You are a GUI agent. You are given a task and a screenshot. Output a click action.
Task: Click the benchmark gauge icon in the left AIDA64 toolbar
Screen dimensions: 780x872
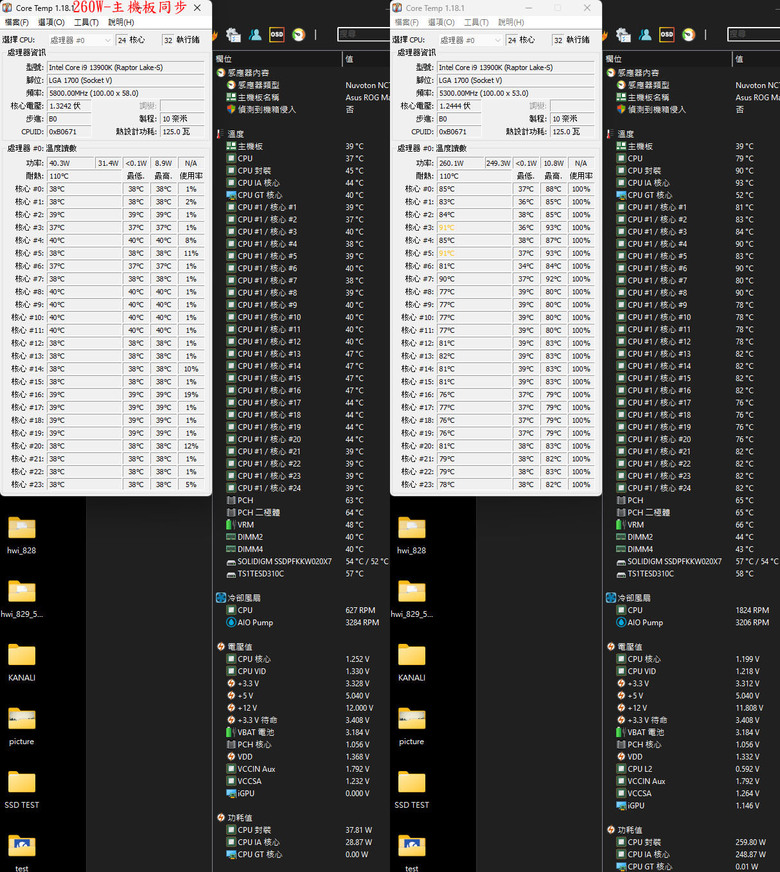point(299,34)
